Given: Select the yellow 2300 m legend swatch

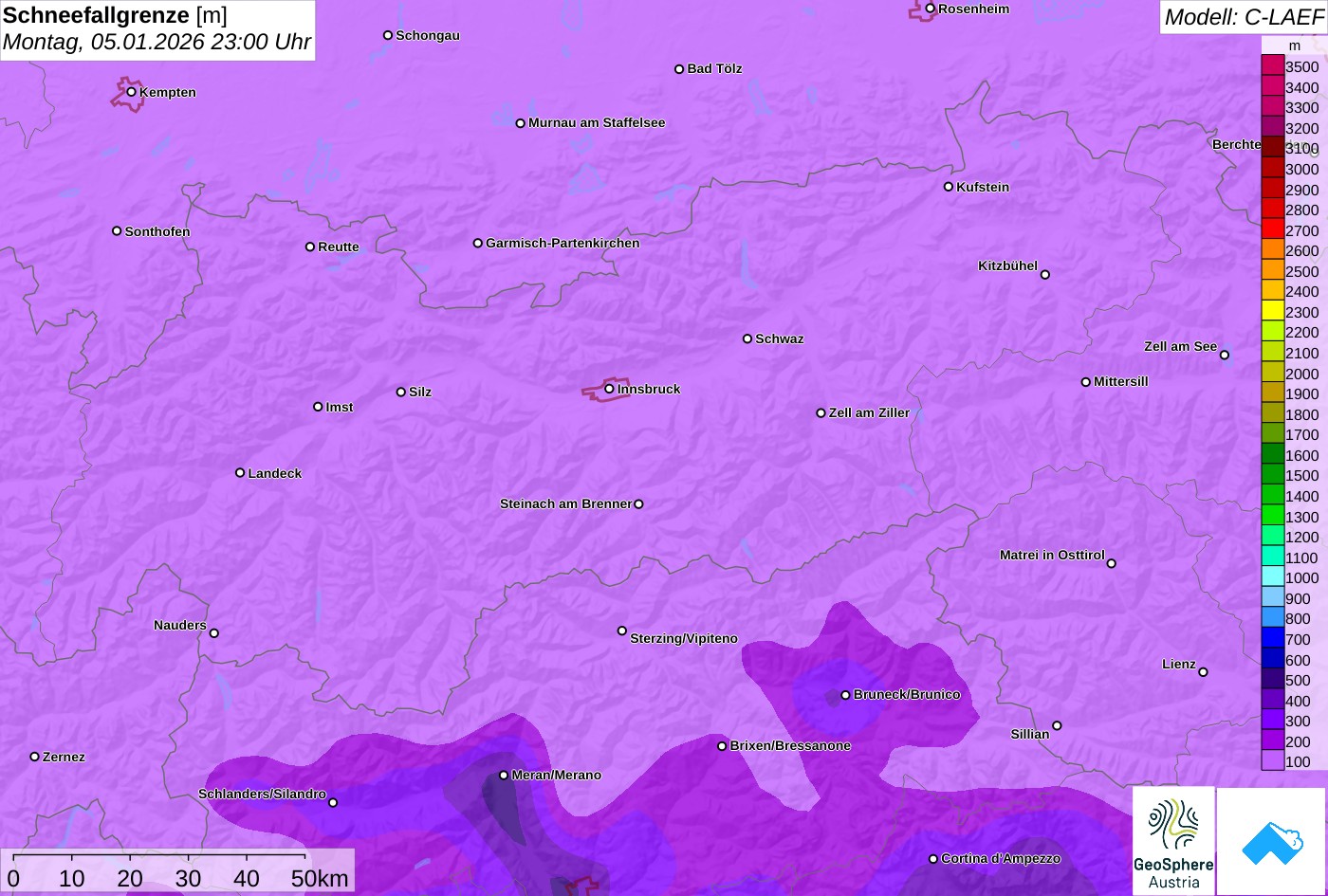Looking at the screenshot, I should point(1273,311).
